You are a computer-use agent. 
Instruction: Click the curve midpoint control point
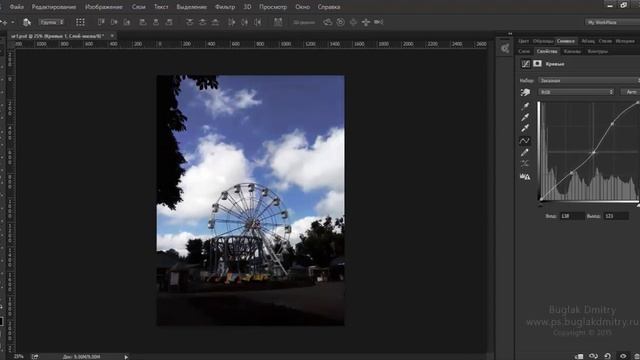click(594, 153)
